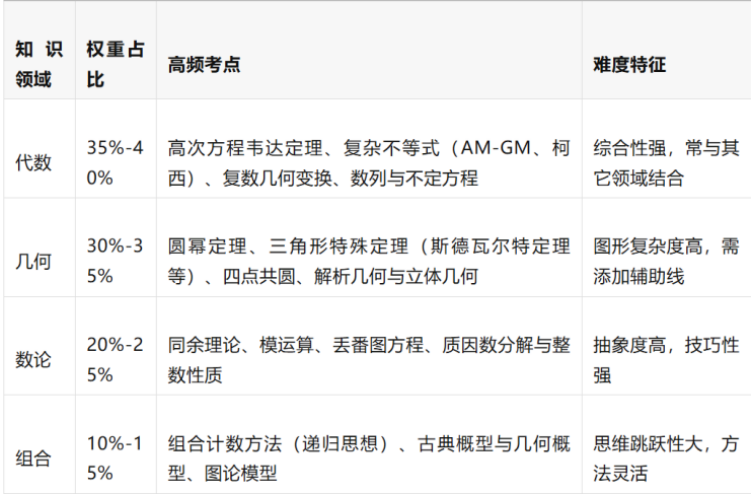The width and height of the screenshot is (756, 499).
Task: Click the 同余理论 topics cell
Action: point(369,359)
